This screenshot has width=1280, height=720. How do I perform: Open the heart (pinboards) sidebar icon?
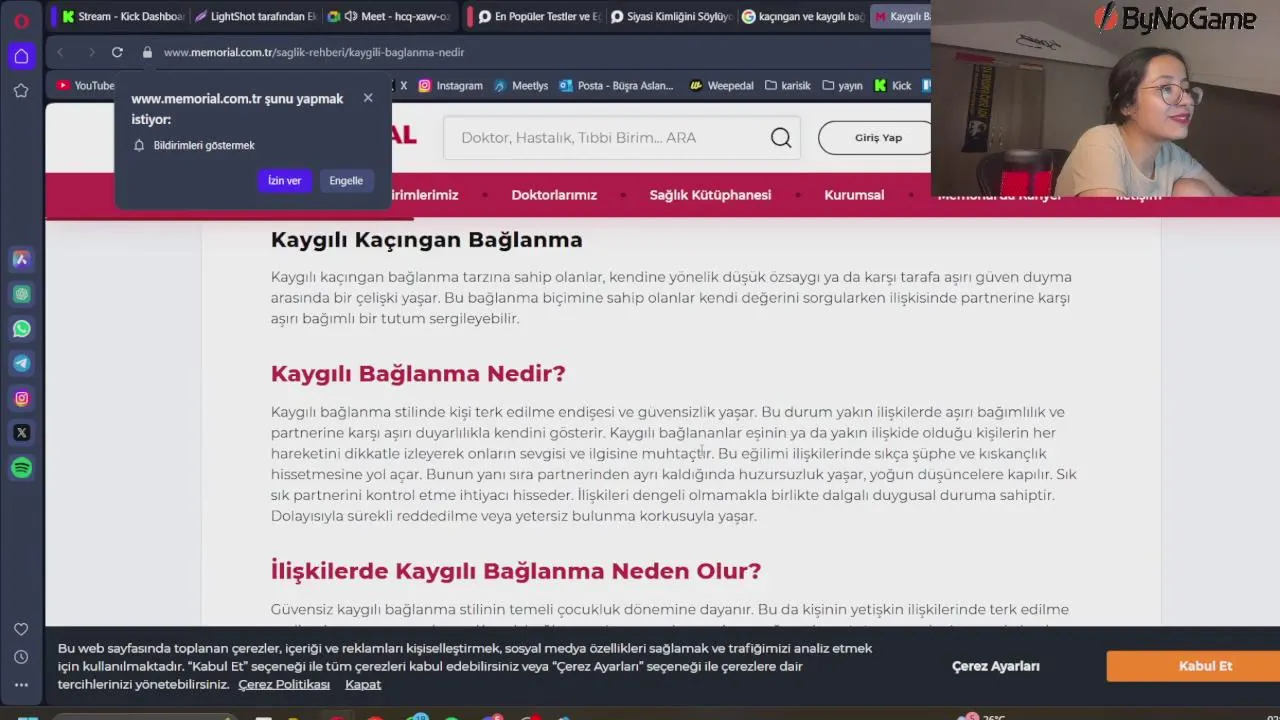[21, 629]
